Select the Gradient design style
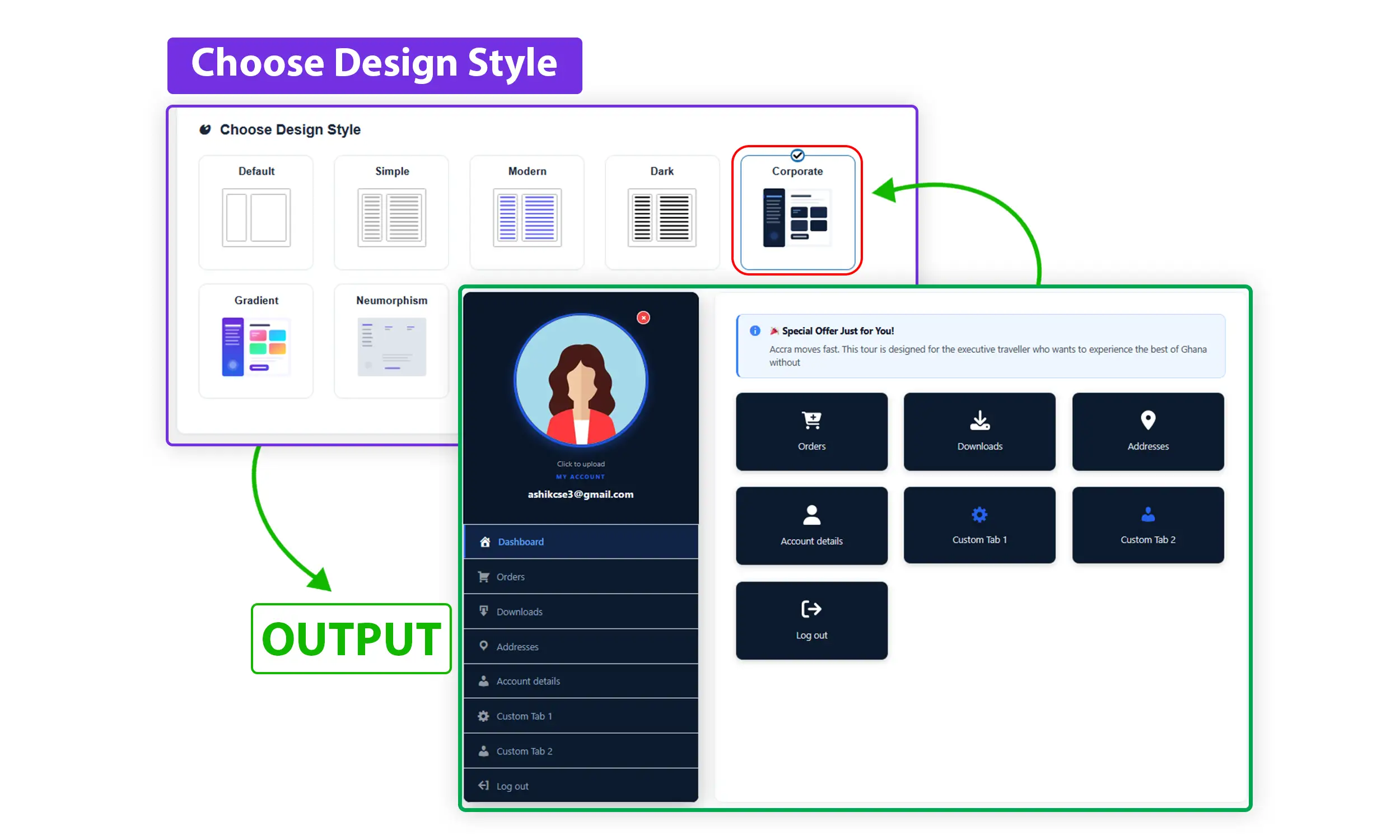This screenshot has width=1400, height=840. (x=256, y=342)
